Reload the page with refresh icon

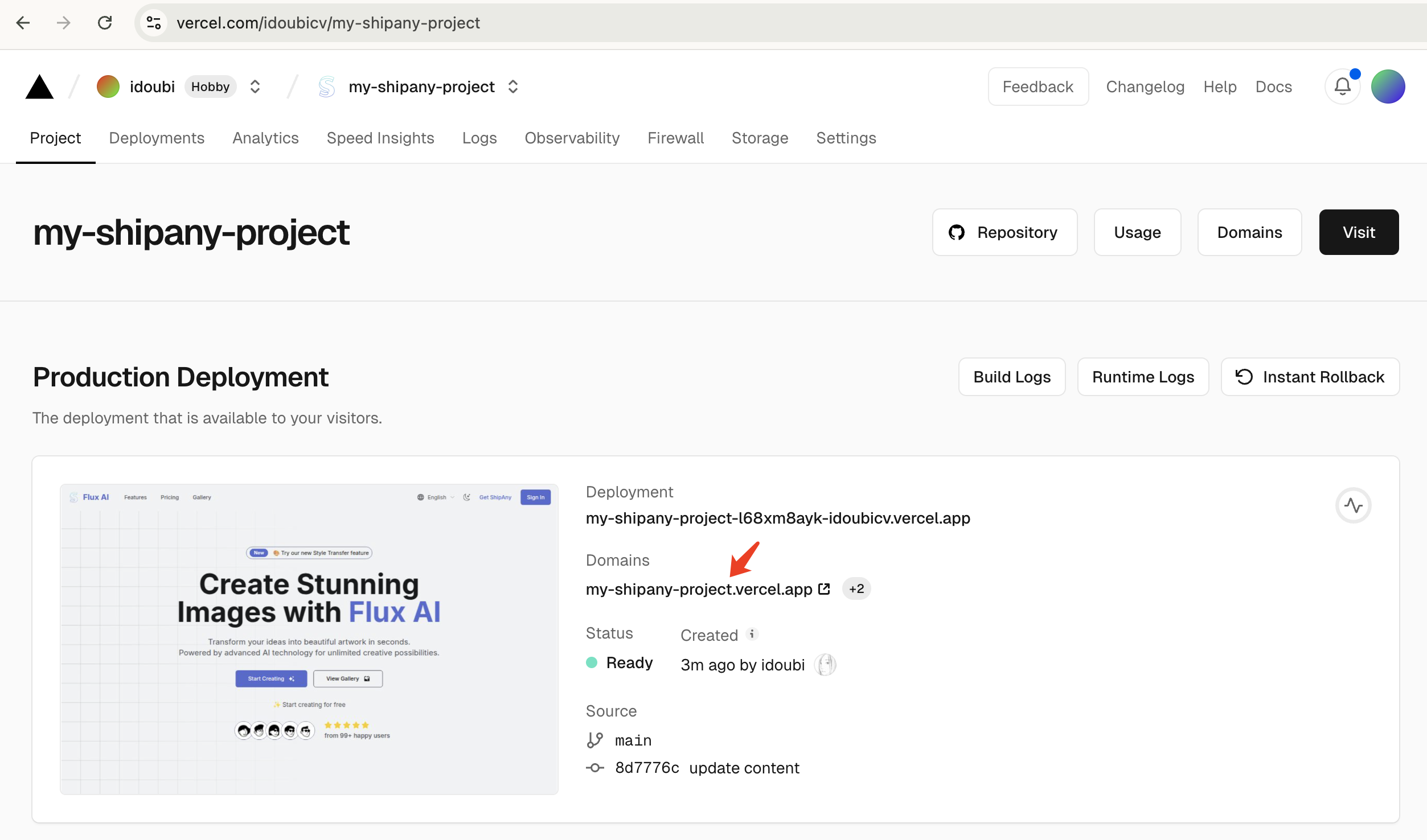tap(105, 23)
